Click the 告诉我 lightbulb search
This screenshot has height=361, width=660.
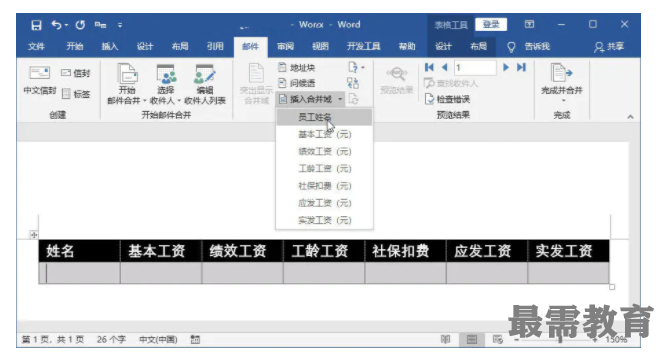529,47
